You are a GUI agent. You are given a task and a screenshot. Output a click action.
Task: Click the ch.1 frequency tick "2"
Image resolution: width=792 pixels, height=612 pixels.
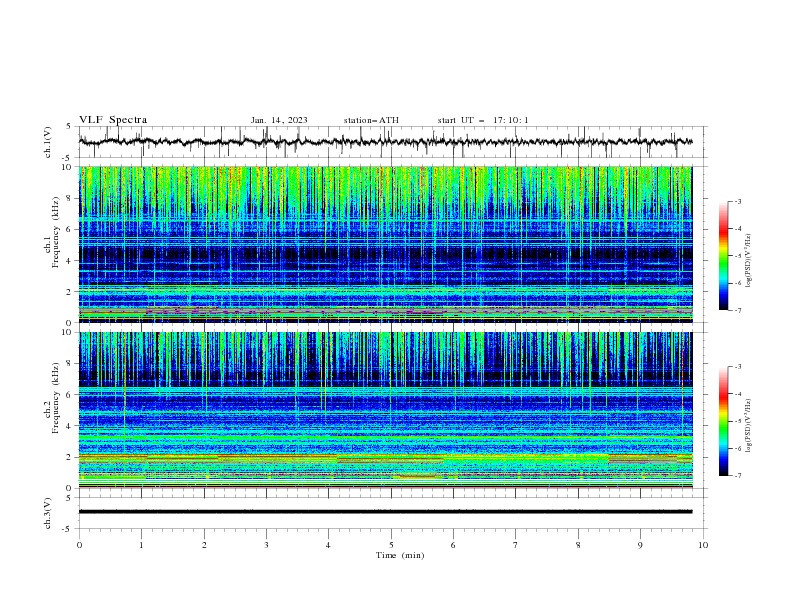70,292
